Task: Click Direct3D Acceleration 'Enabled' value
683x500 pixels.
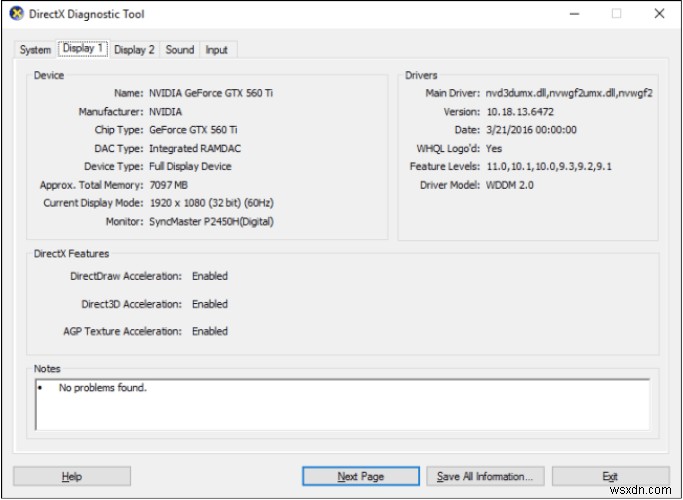Action: 210,304
